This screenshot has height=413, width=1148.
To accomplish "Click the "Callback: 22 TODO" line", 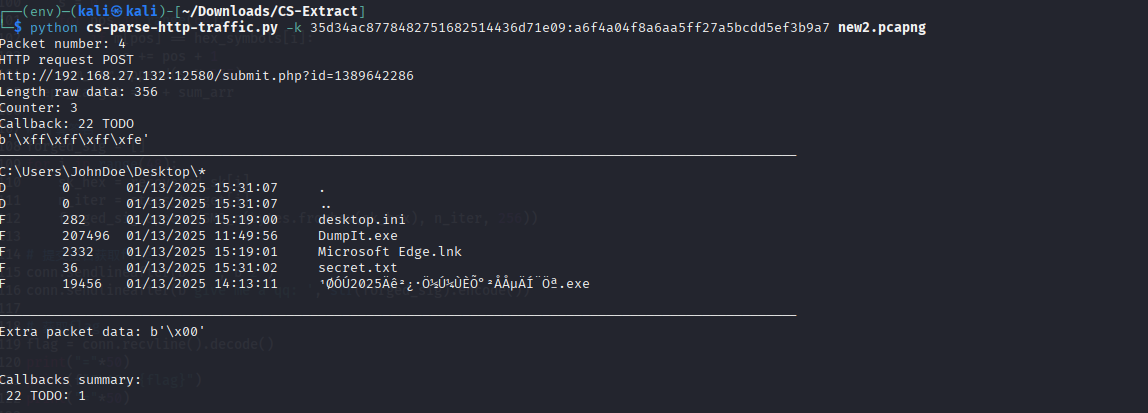I will tap(66, 123).
